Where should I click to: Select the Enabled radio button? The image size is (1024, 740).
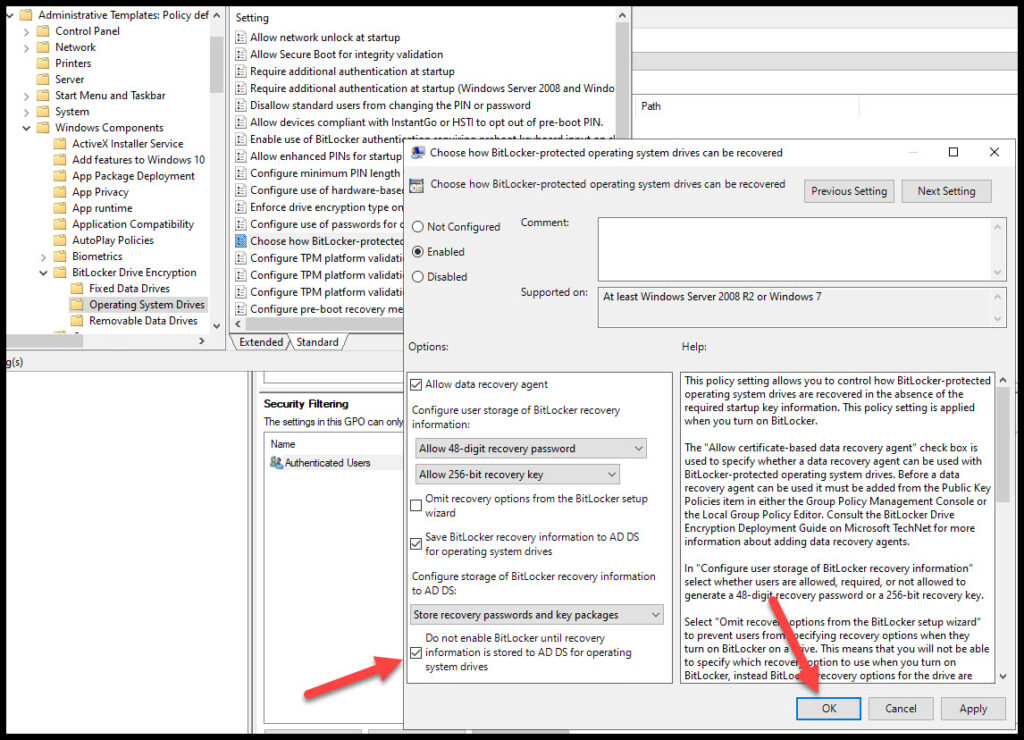point(418,251)
